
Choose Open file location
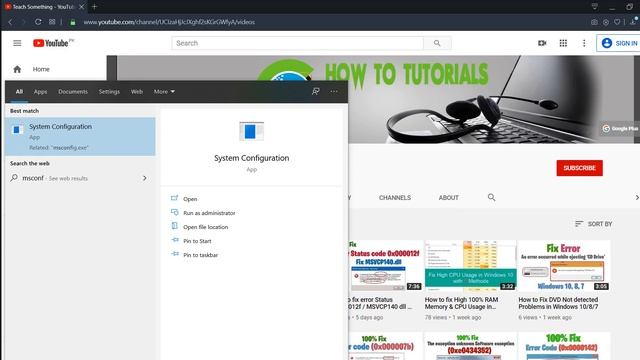click(x=205, y=227)
